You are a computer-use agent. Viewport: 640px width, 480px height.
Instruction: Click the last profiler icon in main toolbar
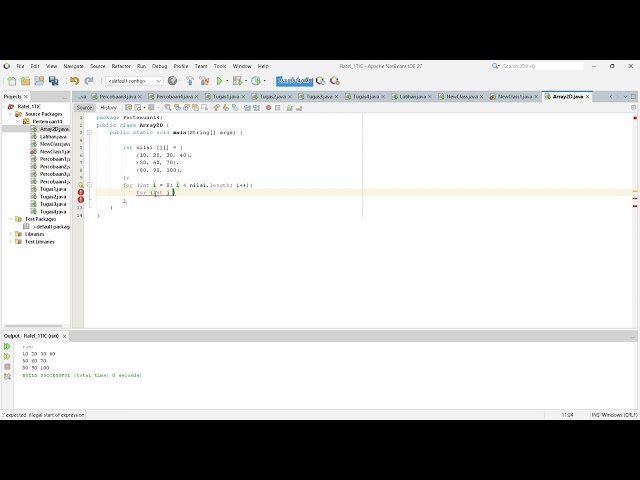pos(335,81)
